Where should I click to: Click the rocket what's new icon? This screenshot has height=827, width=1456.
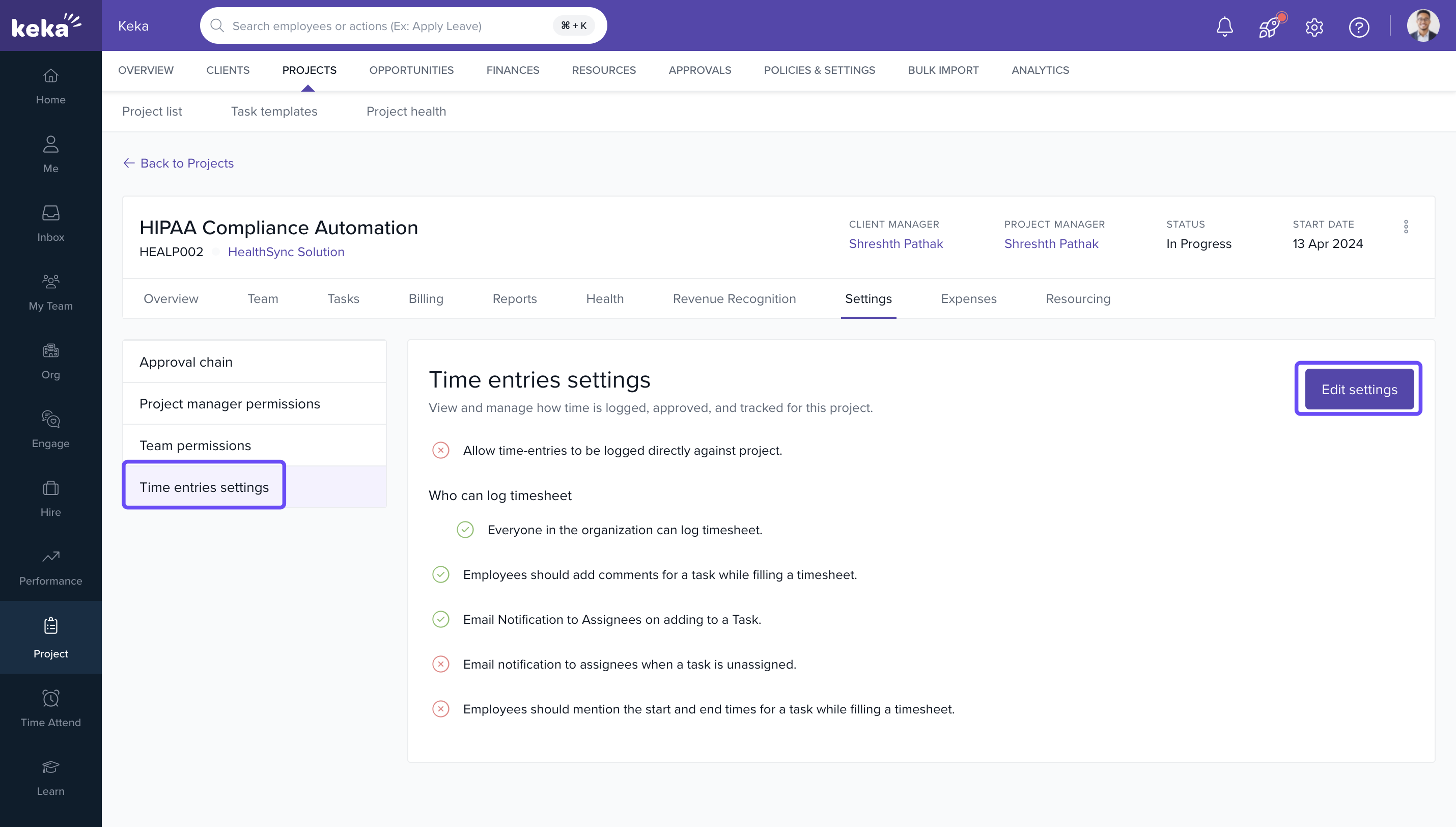(x=1269, y=26)
